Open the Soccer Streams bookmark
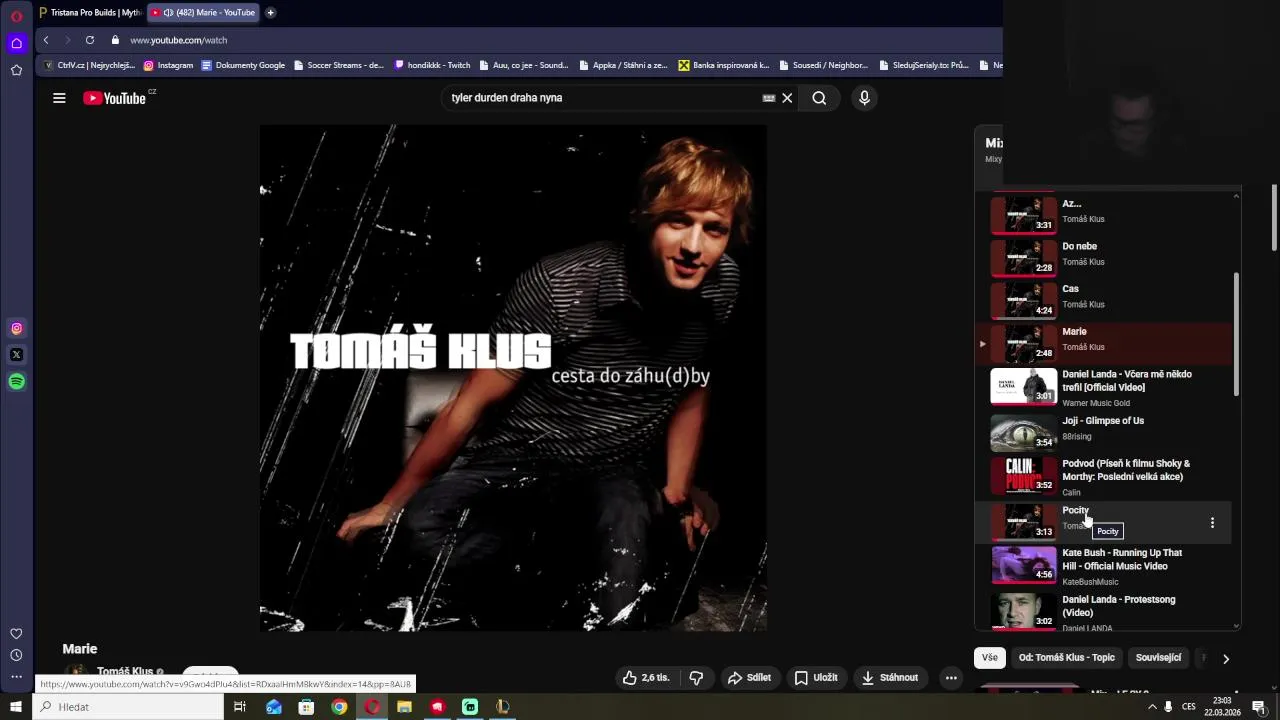The width and height of the screenshot is (1280, 720). click(338, 65)
